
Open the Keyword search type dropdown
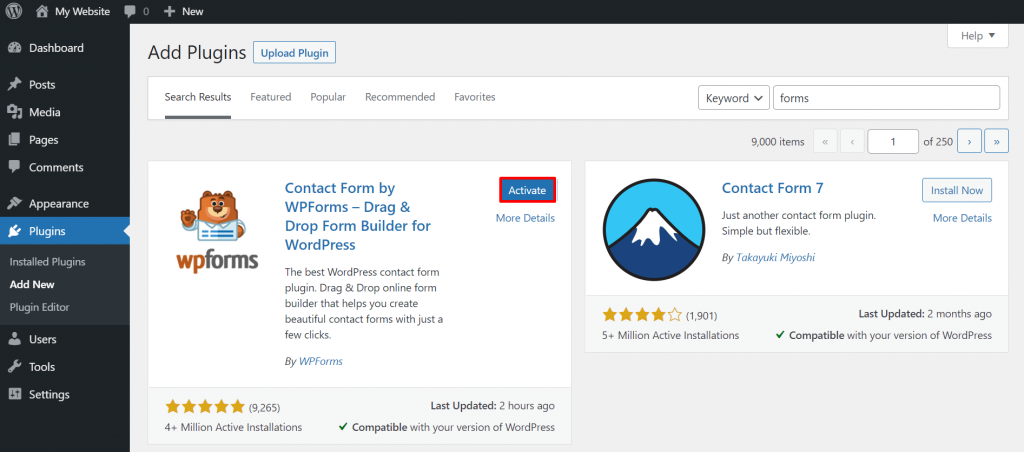point(733,98)
